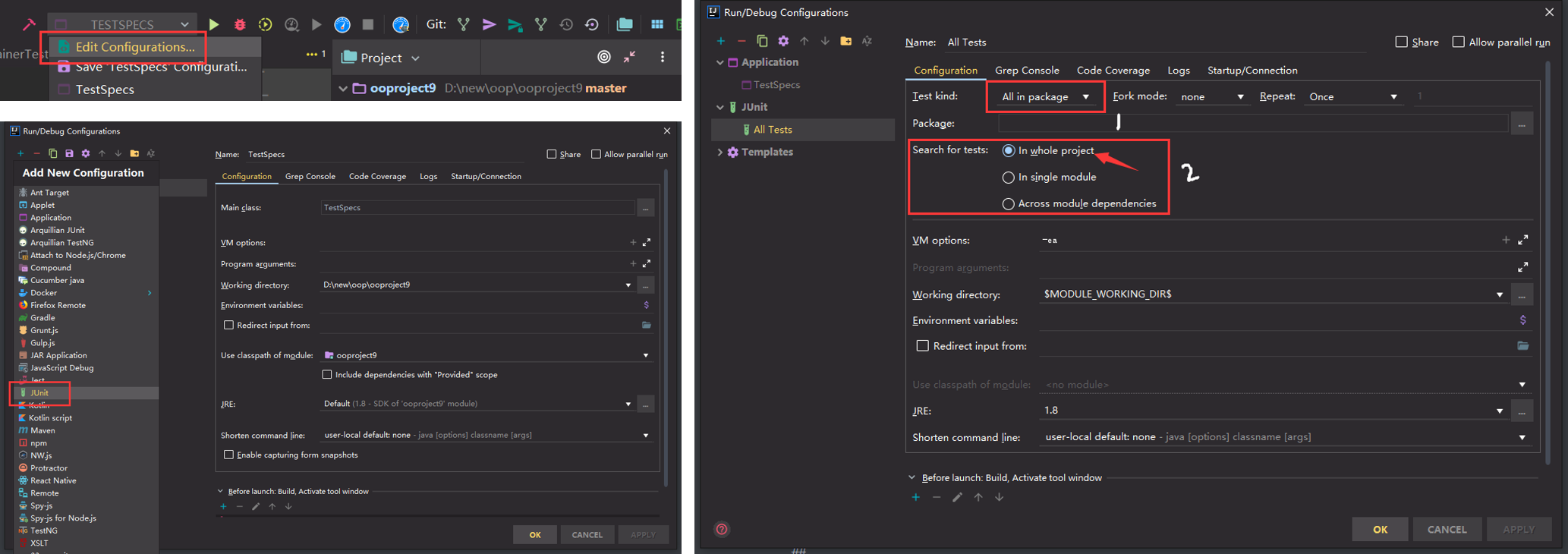Image resolution: width=1568 pixels, height=554 pixels.
Task: Run TestSpecs with the green play icon
Action: point(214,24)
